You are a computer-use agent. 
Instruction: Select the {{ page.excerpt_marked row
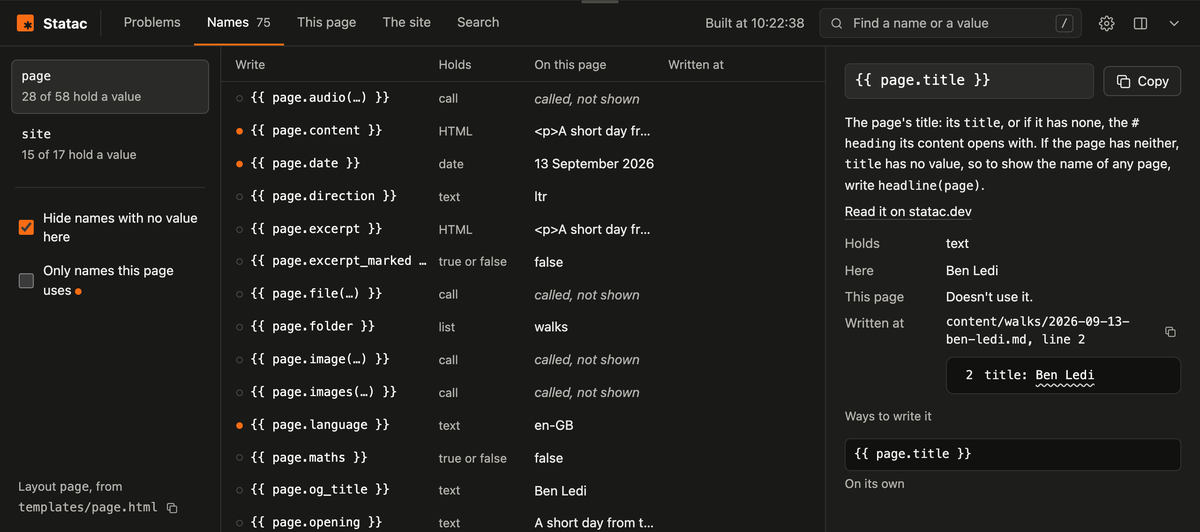(x=522, y=261)
